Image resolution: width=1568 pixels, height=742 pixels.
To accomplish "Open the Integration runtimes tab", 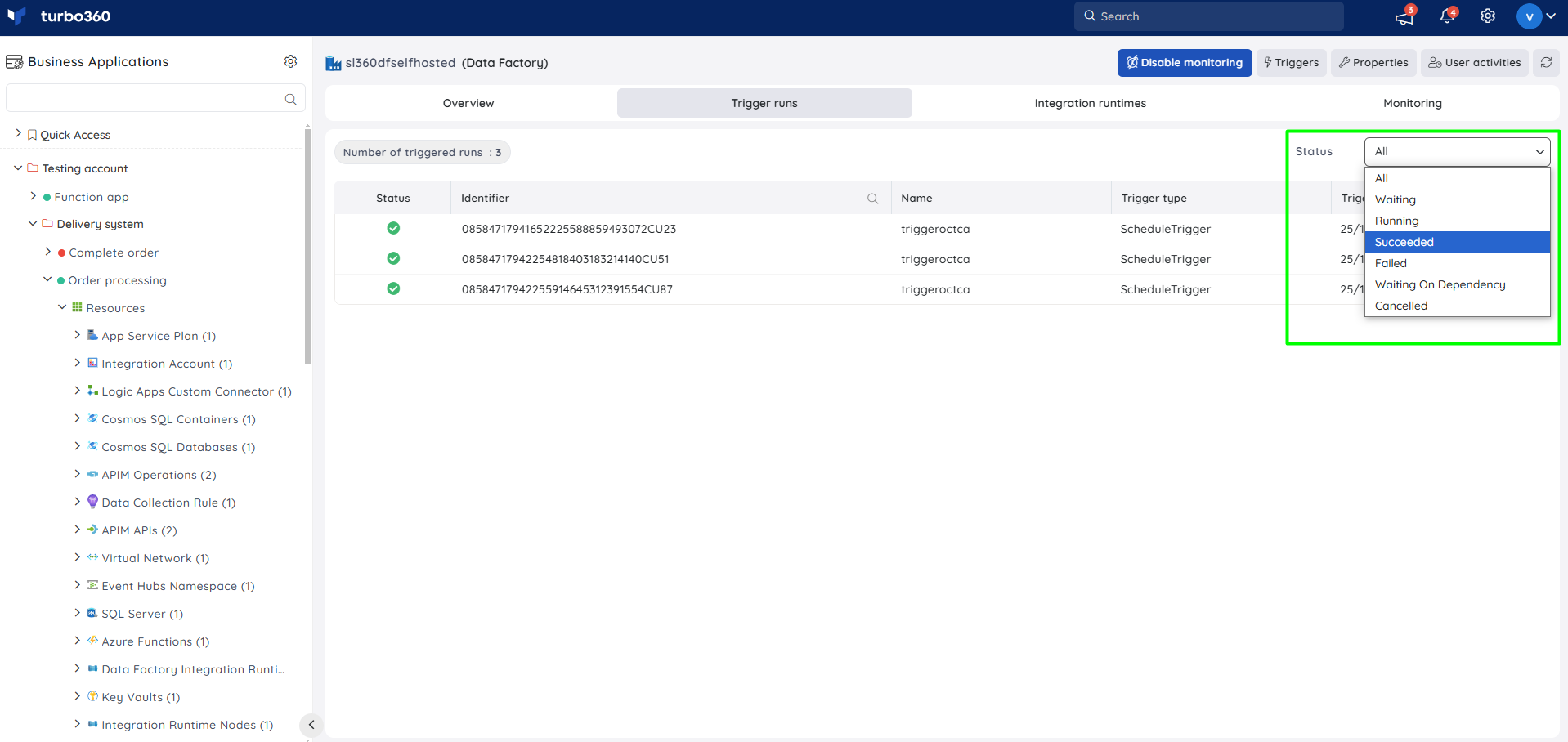I will (x=1090, y=103).
